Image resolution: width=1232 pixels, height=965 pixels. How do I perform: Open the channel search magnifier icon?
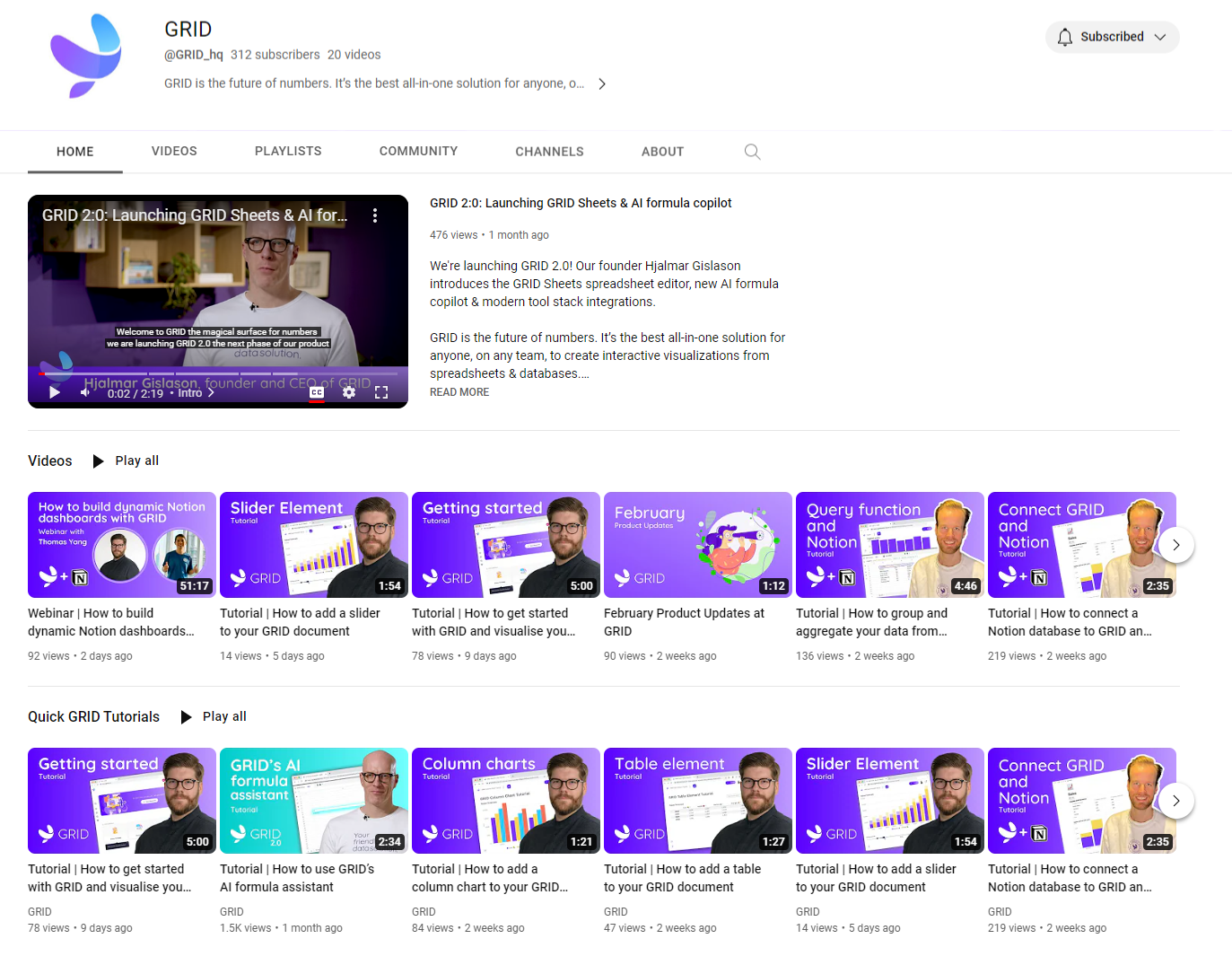click(x=752, y=152)
